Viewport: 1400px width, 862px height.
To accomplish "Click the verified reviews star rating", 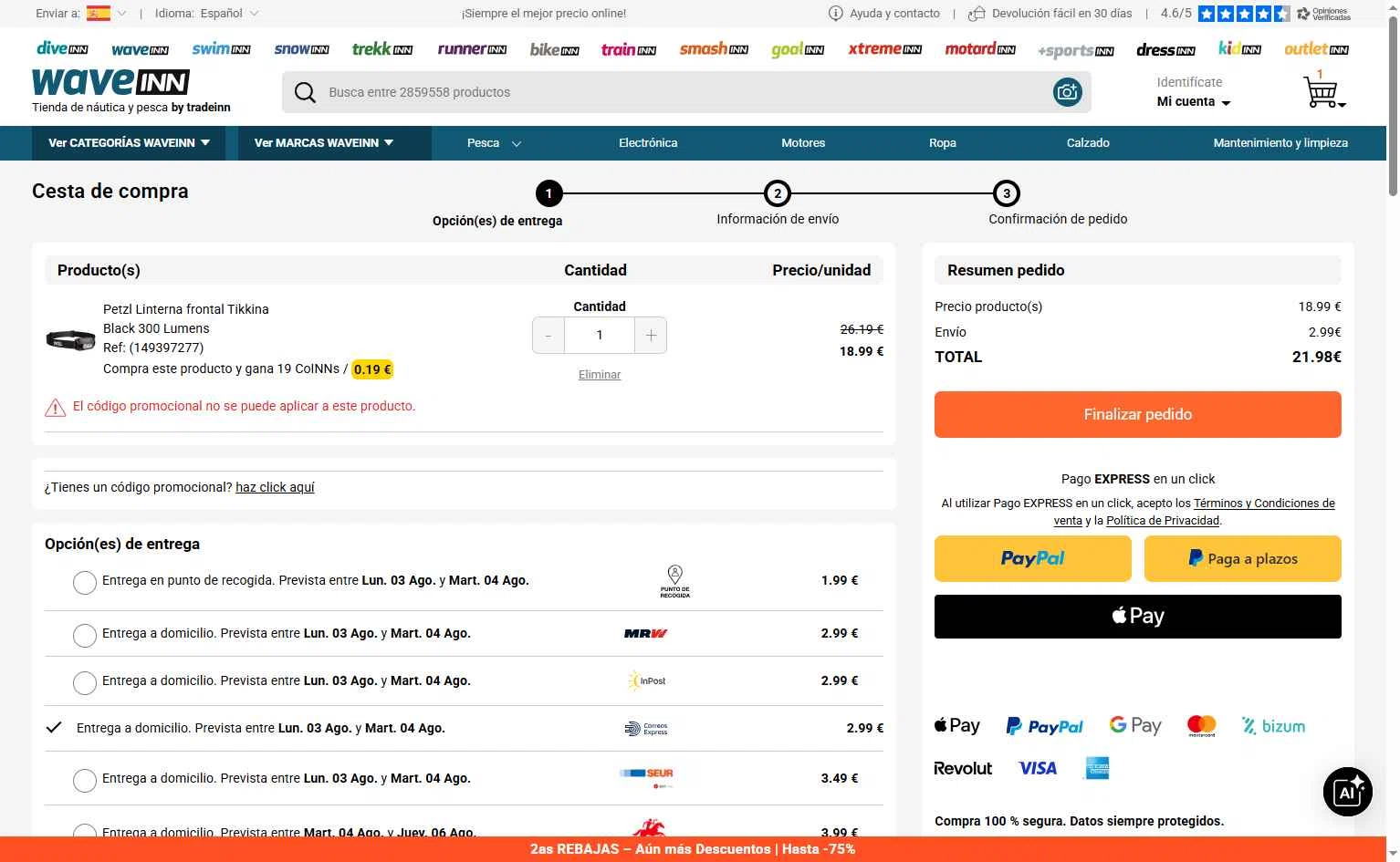I will point(1243,14).
